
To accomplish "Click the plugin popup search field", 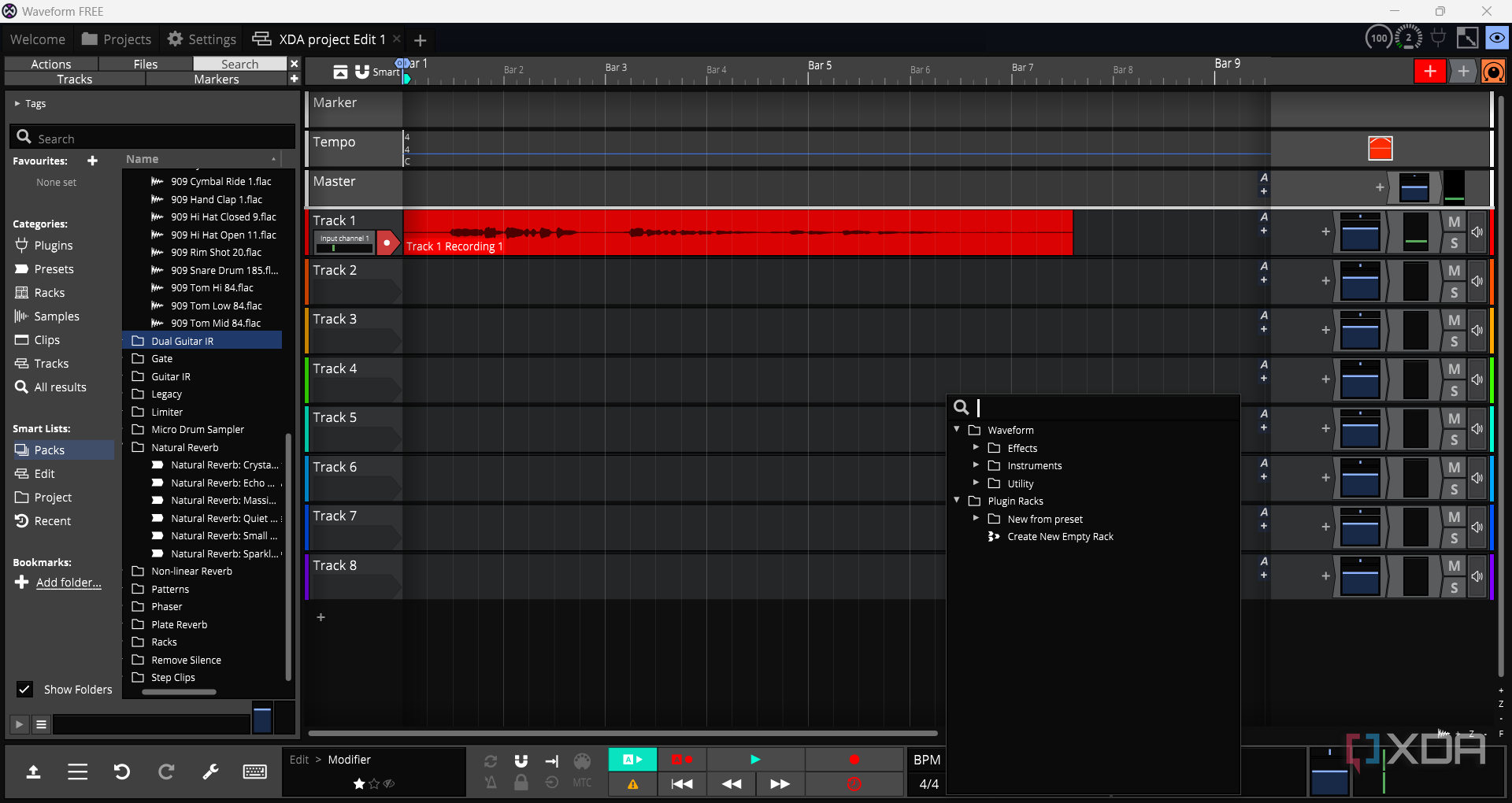I will pos(1093,407).
